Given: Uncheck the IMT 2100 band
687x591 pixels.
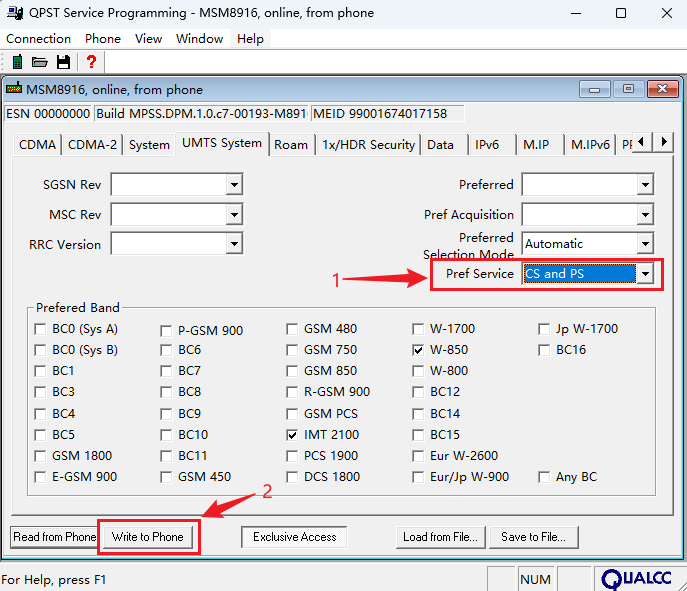Looking at the screenshot, I should (x=293, y=435).
